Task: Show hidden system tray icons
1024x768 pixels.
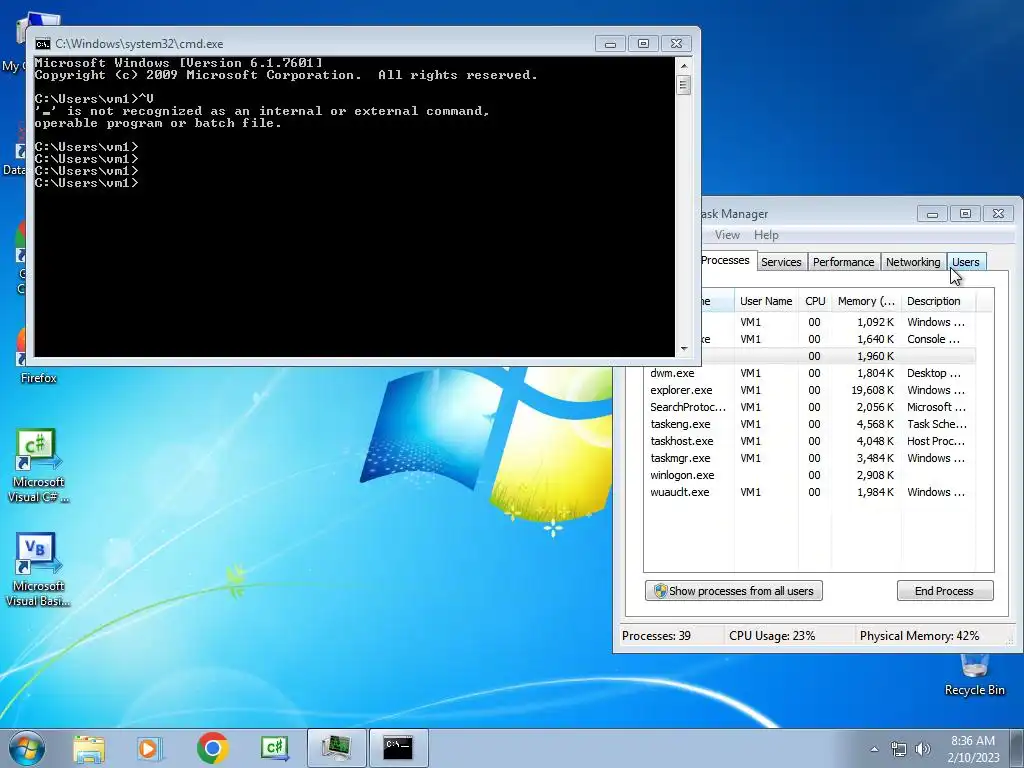Action: pos(874,749)
